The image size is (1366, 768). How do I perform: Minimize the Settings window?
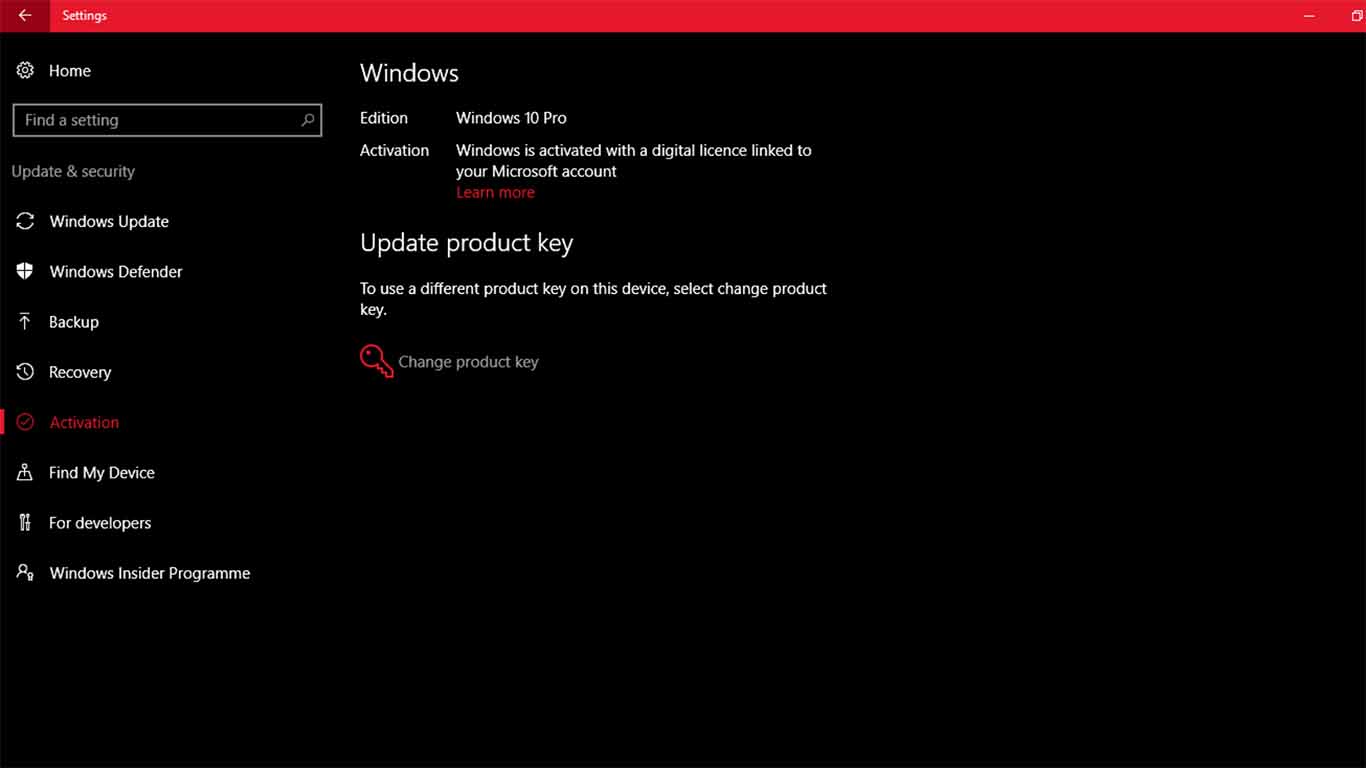pos(1309,15)
